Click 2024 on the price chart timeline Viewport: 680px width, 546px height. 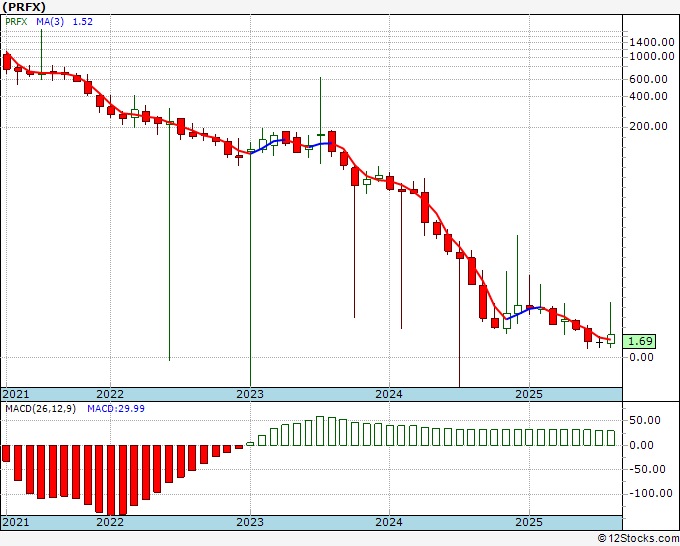click(x=389, y=394)
